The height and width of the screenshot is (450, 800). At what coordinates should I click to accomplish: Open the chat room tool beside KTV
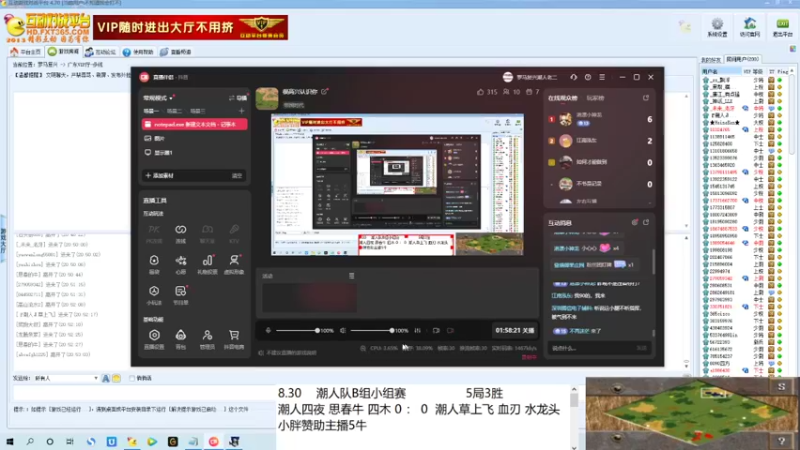[207, 233]
